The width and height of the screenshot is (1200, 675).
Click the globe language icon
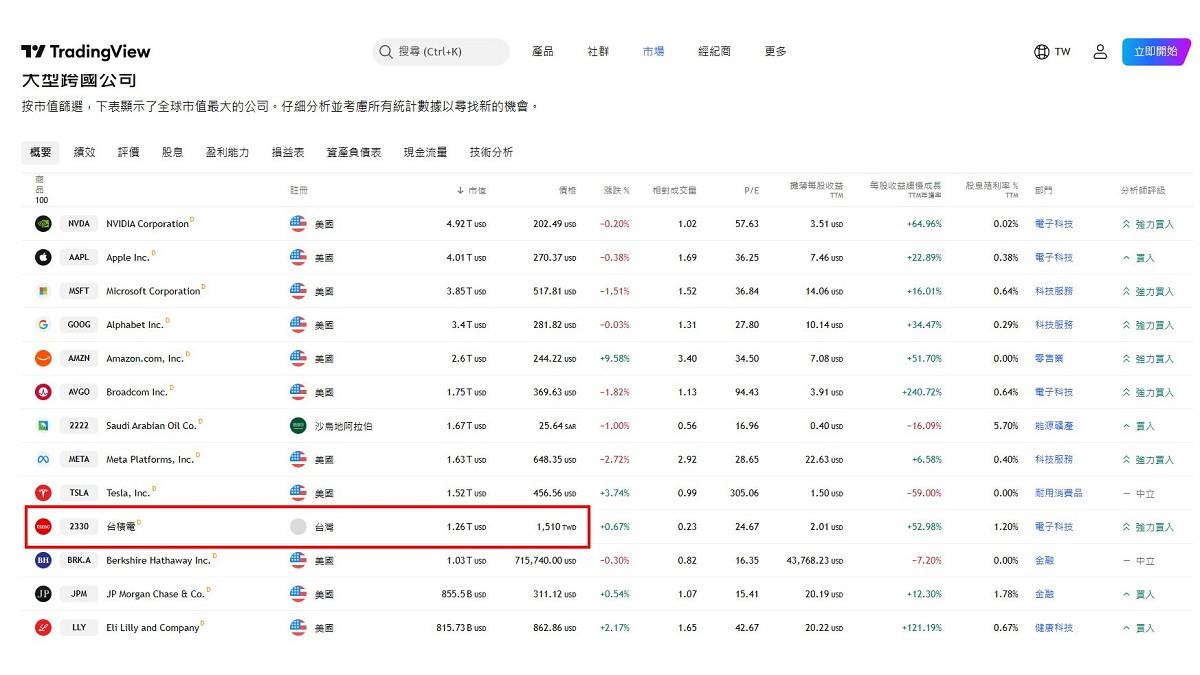click(1042, 52)
